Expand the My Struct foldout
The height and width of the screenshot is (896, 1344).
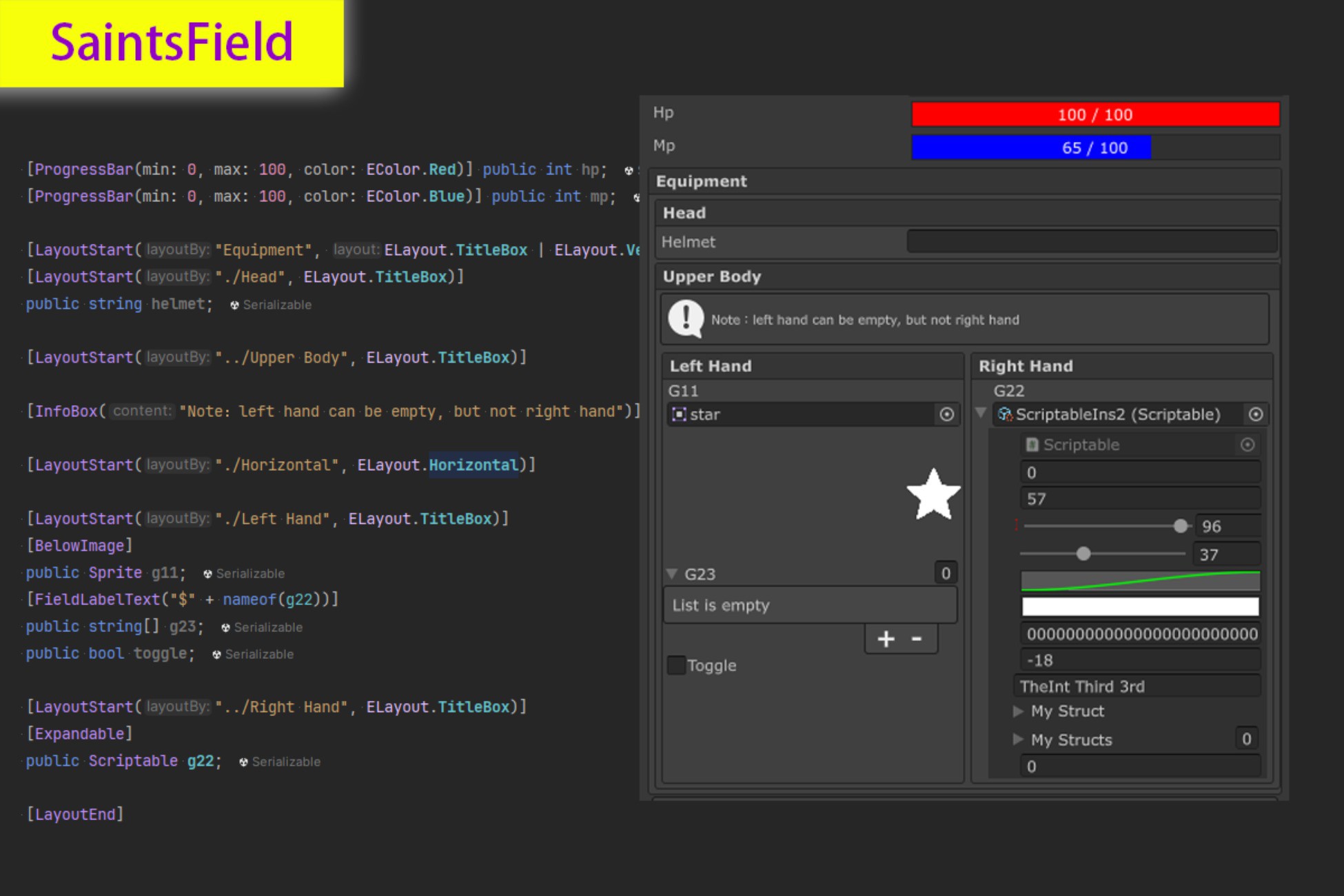1018,711
